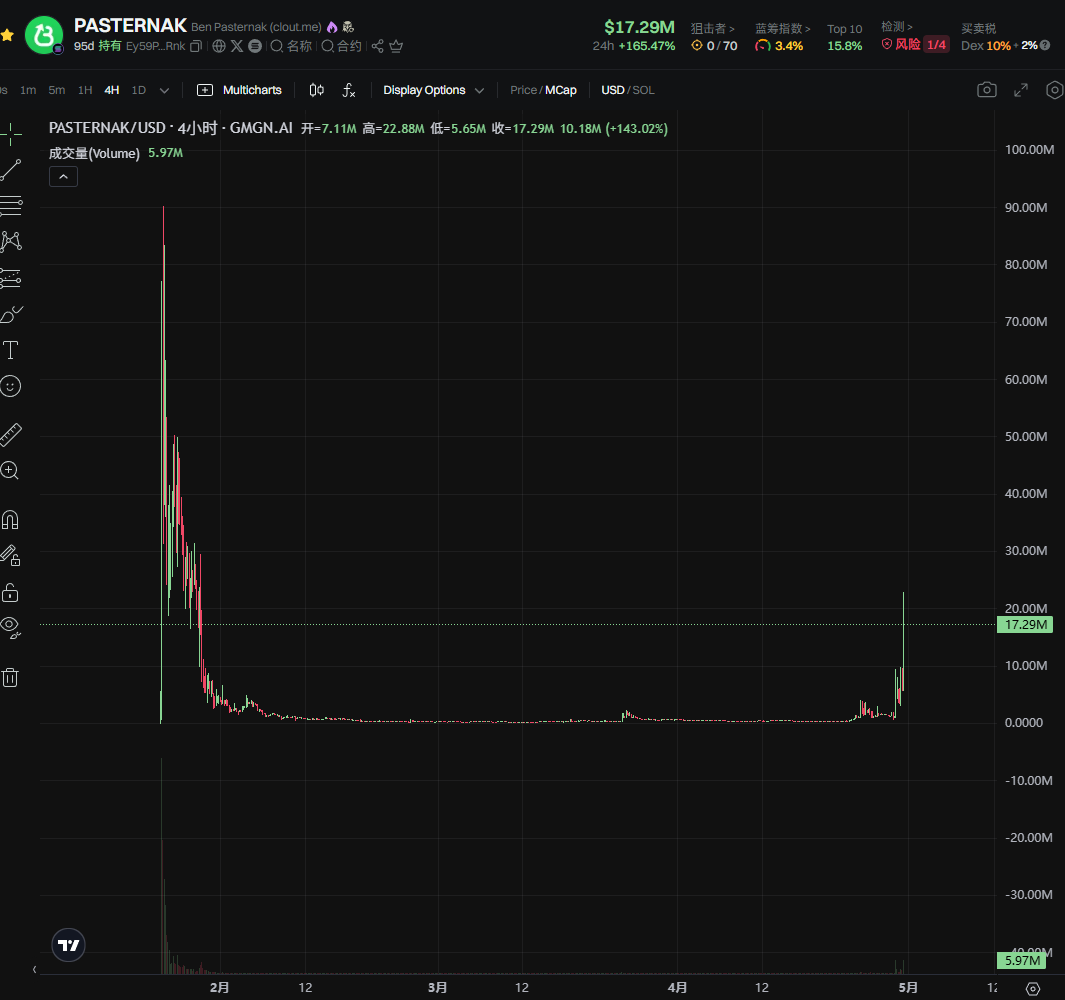Viewport: 1065px width, 1000px height.
Task: Select the text annotation tool
Action: coord(10,350)
